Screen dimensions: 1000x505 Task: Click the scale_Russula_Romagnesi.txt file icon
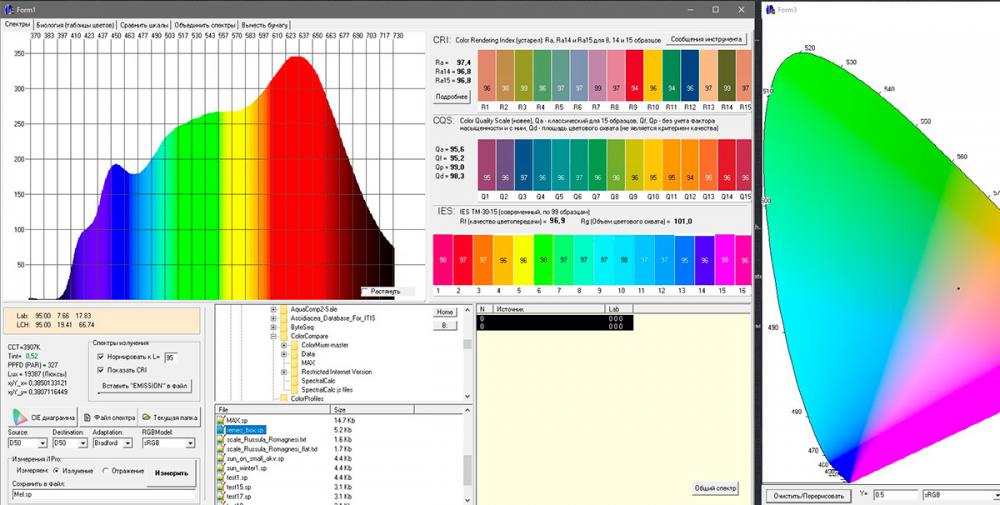[x=221, y=439]
